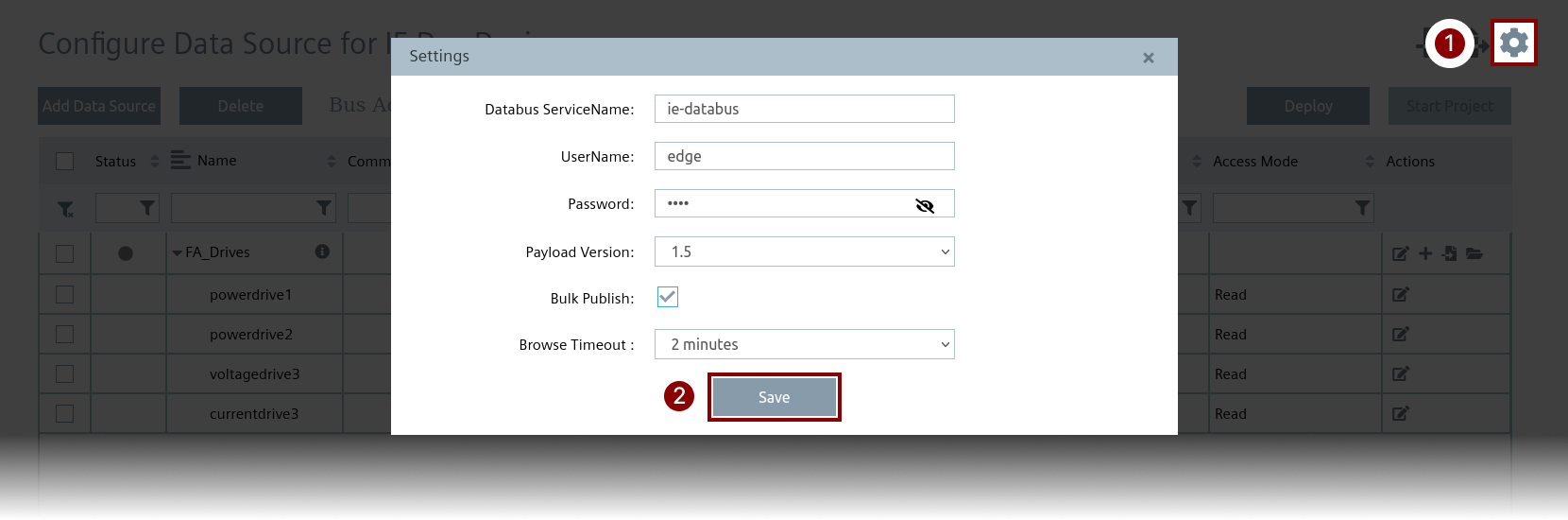Click the Deploy button

[1308, 106]
